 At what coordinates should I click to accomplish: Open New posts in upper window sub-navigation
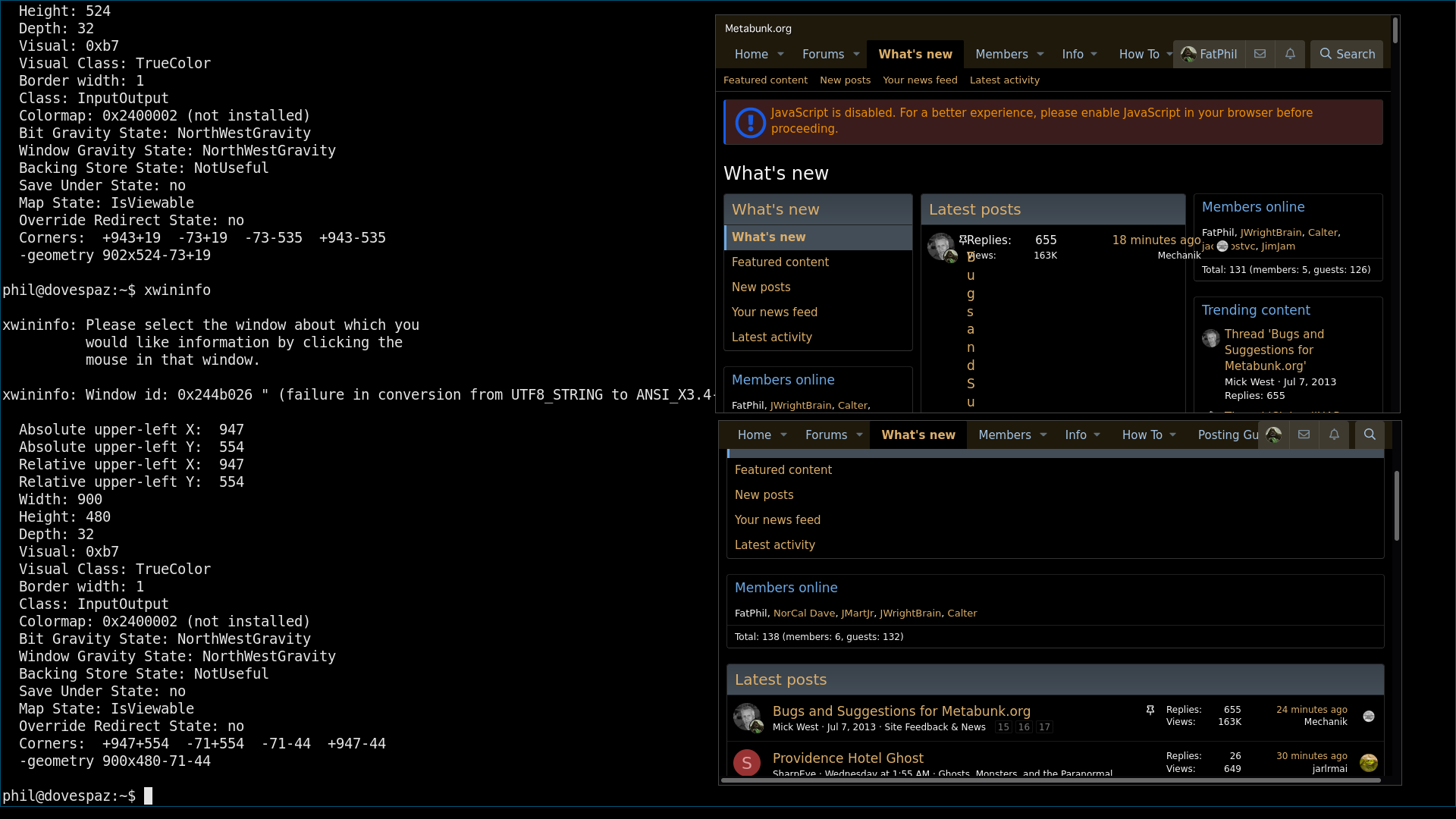click(x=845, y=80)
